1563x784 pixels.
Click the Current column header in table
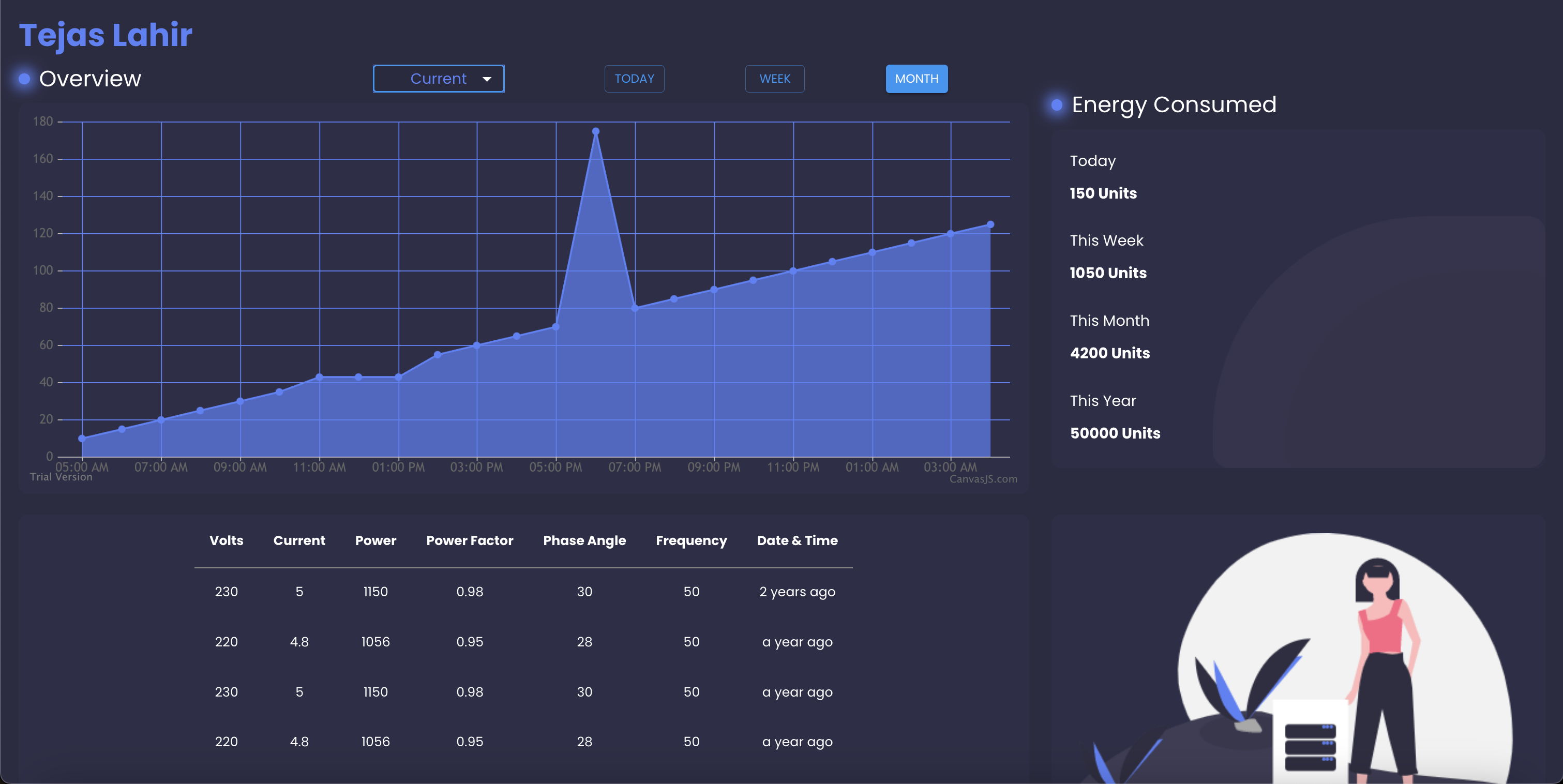coord(299,540)
